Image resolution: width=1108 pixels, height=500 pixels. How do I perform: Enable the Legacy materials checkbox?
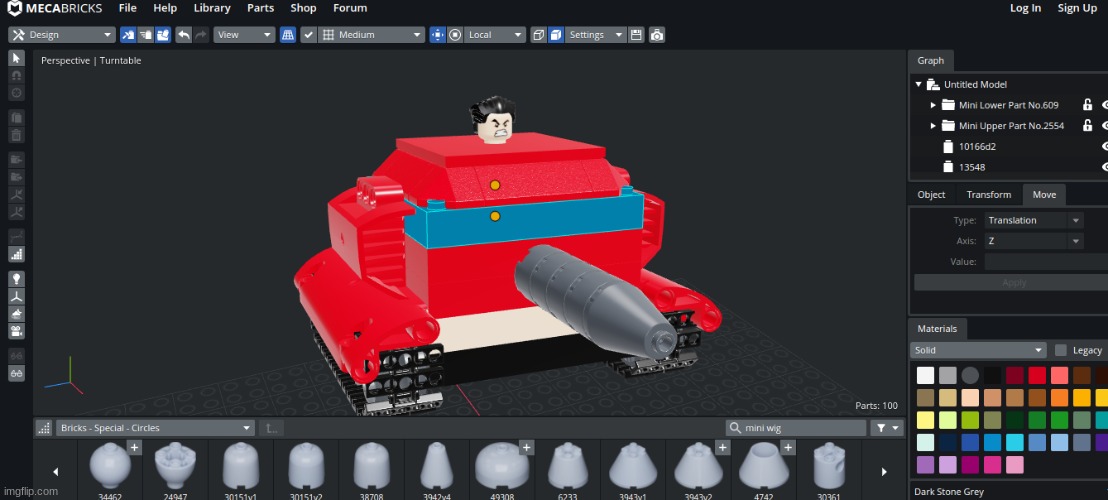coord(1061,350)
